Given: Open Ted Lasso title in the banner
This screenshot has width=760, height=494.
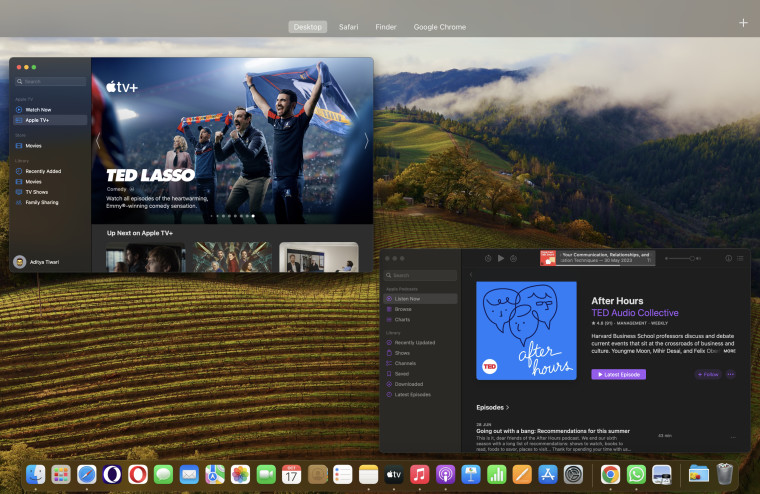Looking at the screenshot, I should click(150, 175).
